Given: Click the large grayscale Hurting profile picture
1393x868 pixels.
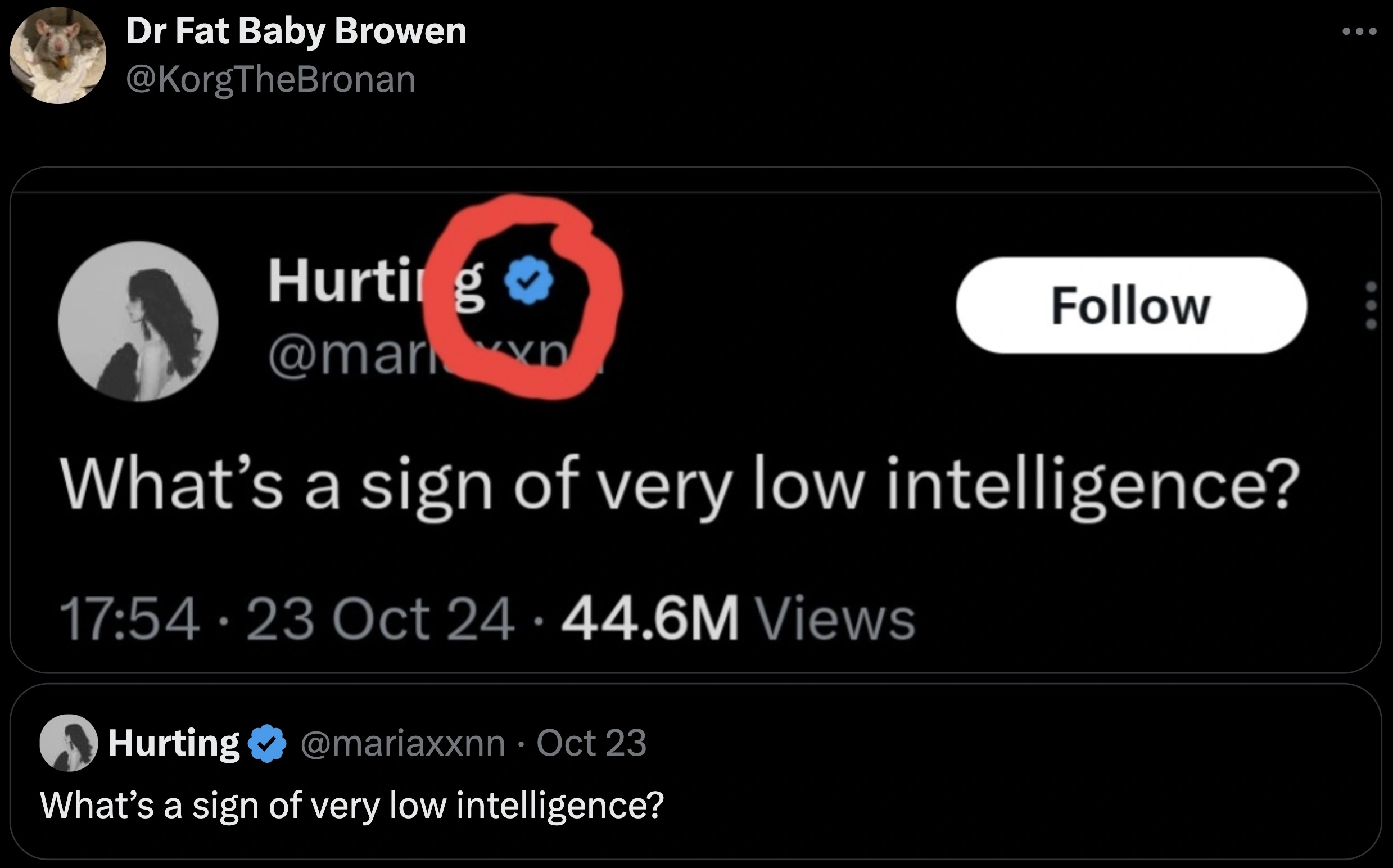Looking at the screenshot, I should (x=138, y=321).
